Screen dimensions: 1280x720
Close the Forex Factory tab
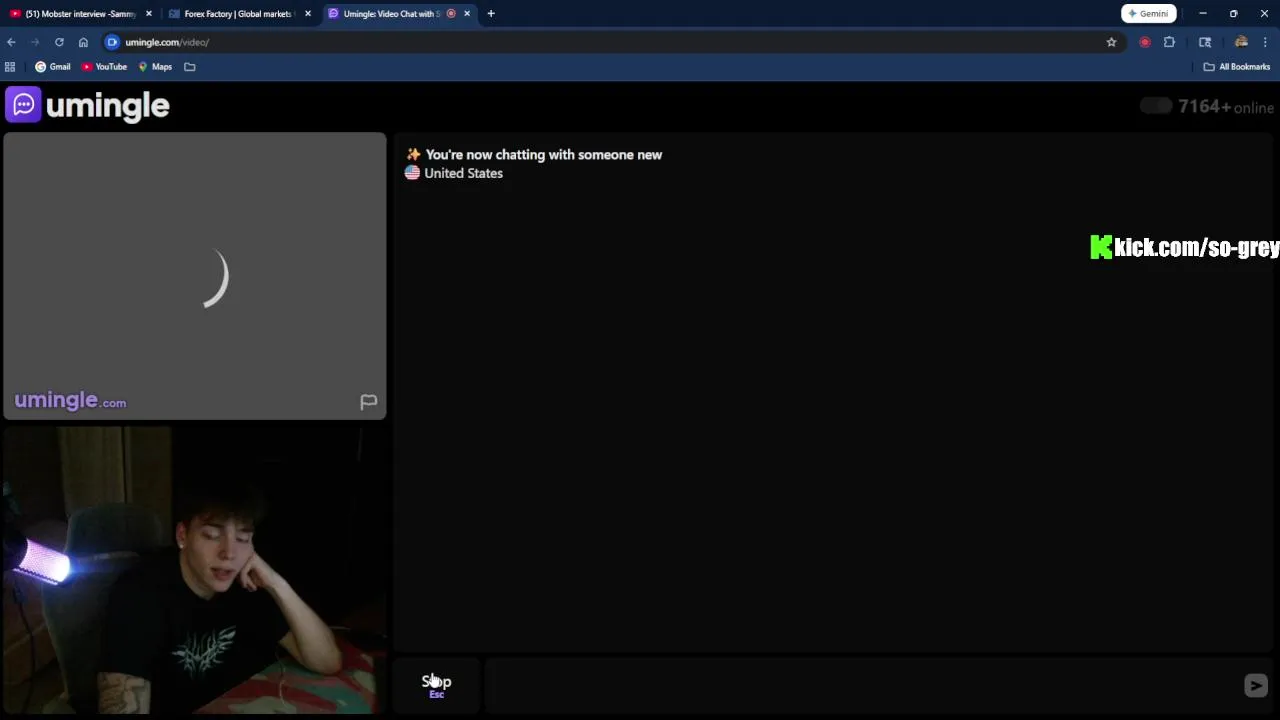pyautogui.click(x=308, y=14)
